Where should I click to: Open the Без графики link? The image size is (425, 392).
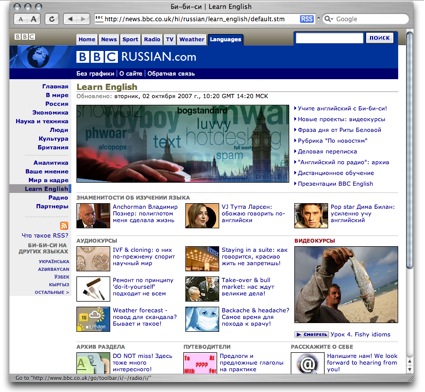(x=95, y=74)
